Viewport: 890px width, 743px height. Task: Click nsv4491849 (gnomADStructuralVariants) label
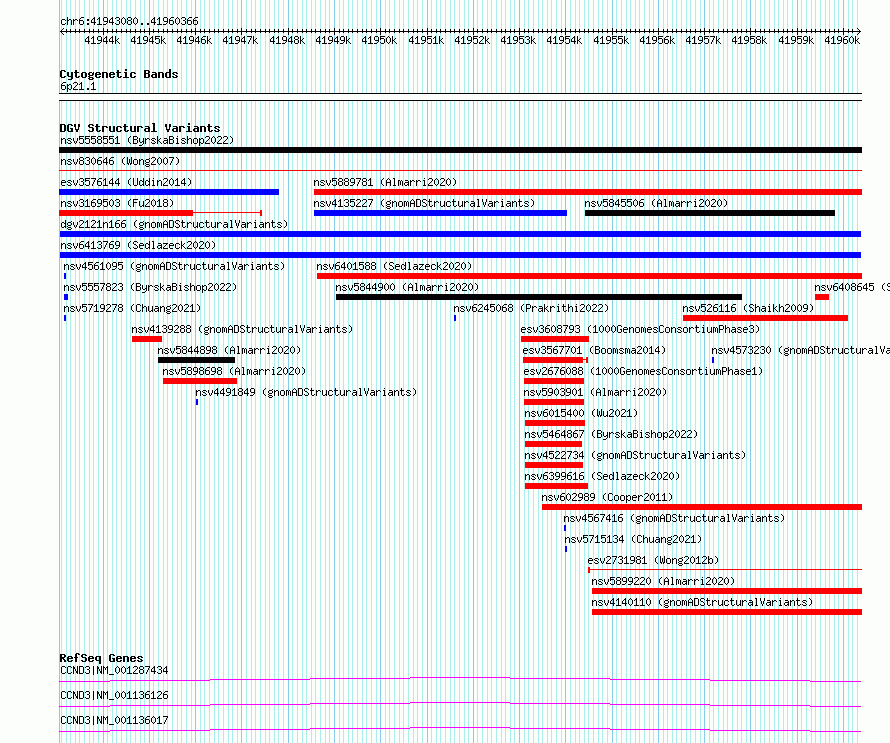306,392
